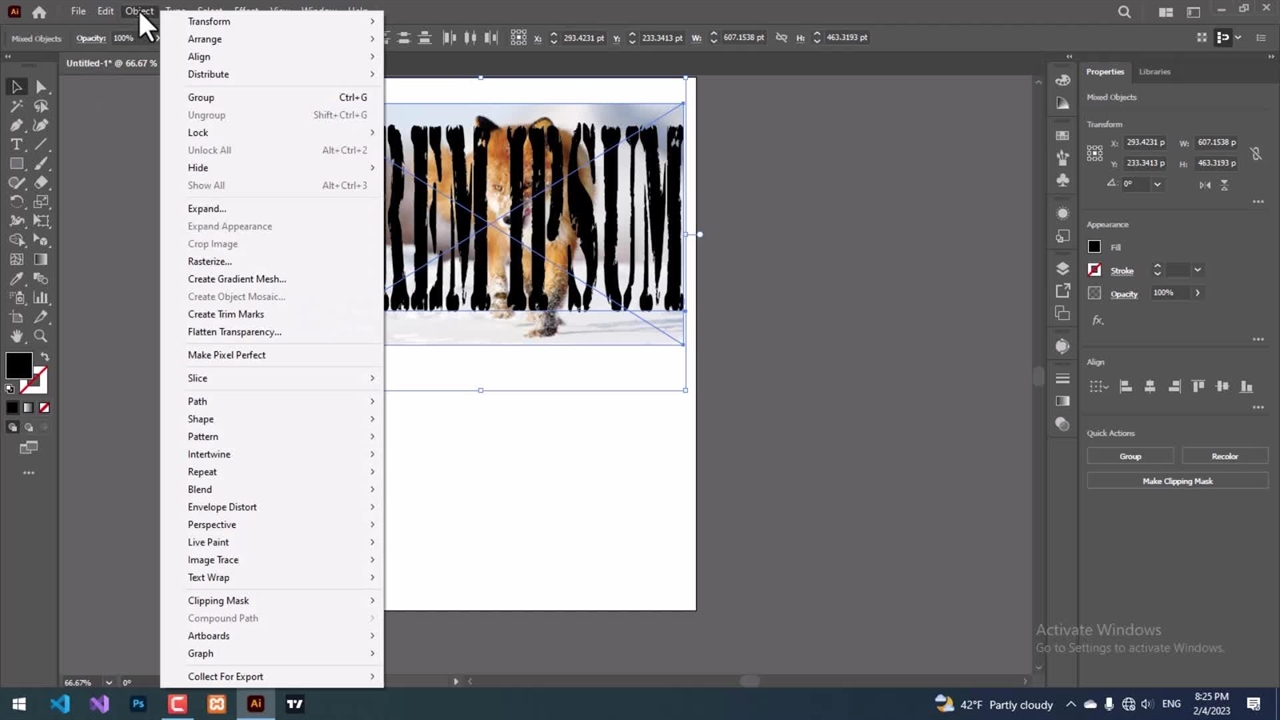The image size is (1280, 720).
Task: Click the Fill color swatch in Appearance
Action: (1094, 247)
